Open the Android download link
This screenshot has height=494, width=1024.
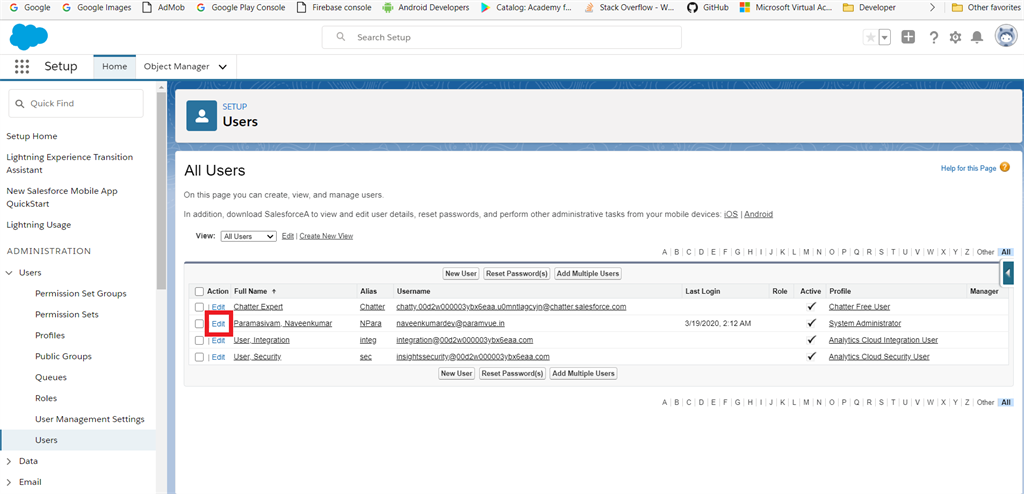pyautogui.click(x=758, y=214)
